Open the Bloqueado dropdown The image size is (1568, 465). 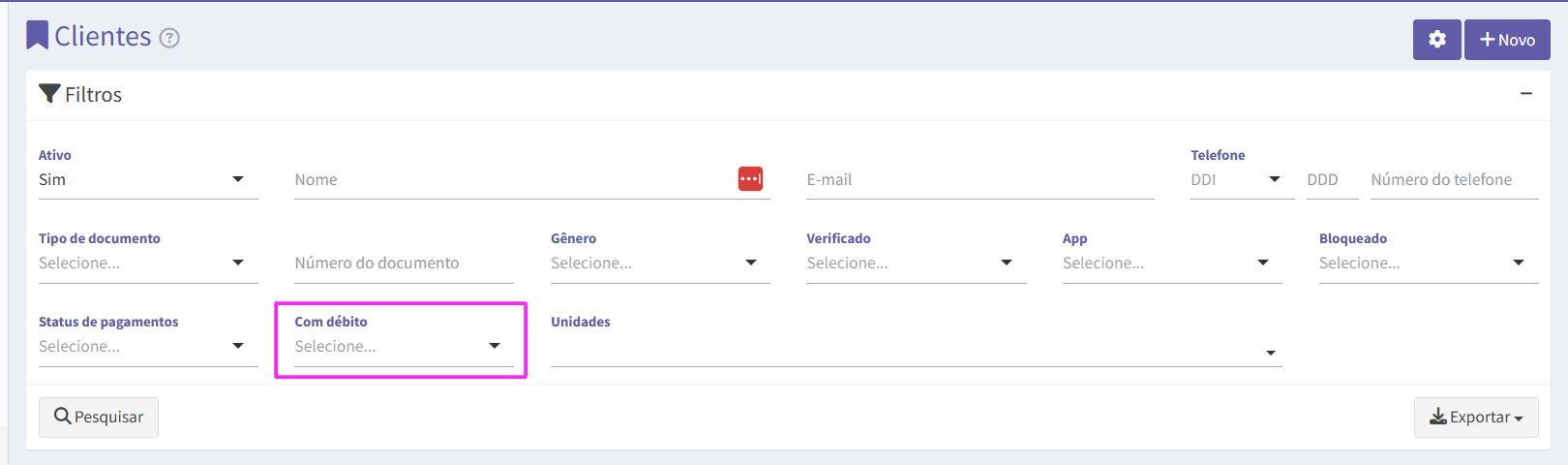1429,263
